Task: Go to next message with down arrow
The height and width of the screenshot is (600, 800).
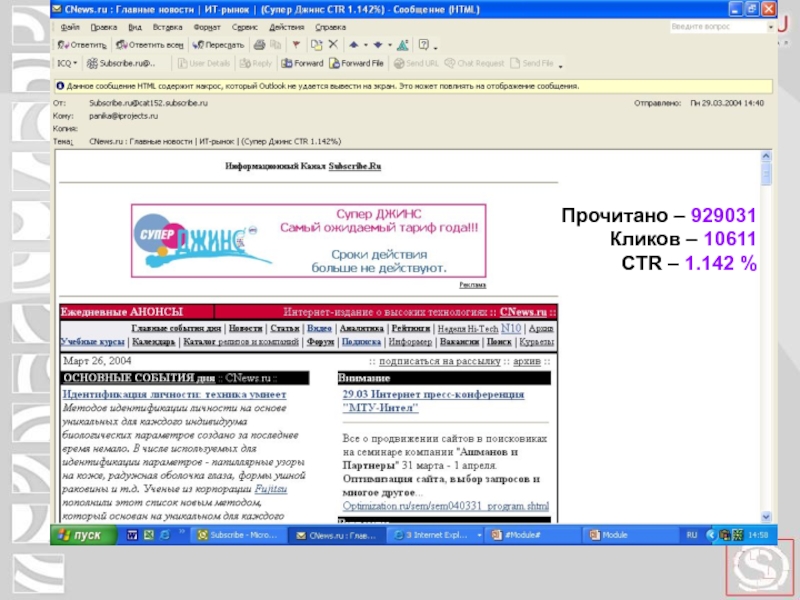Action: (378, 45)
